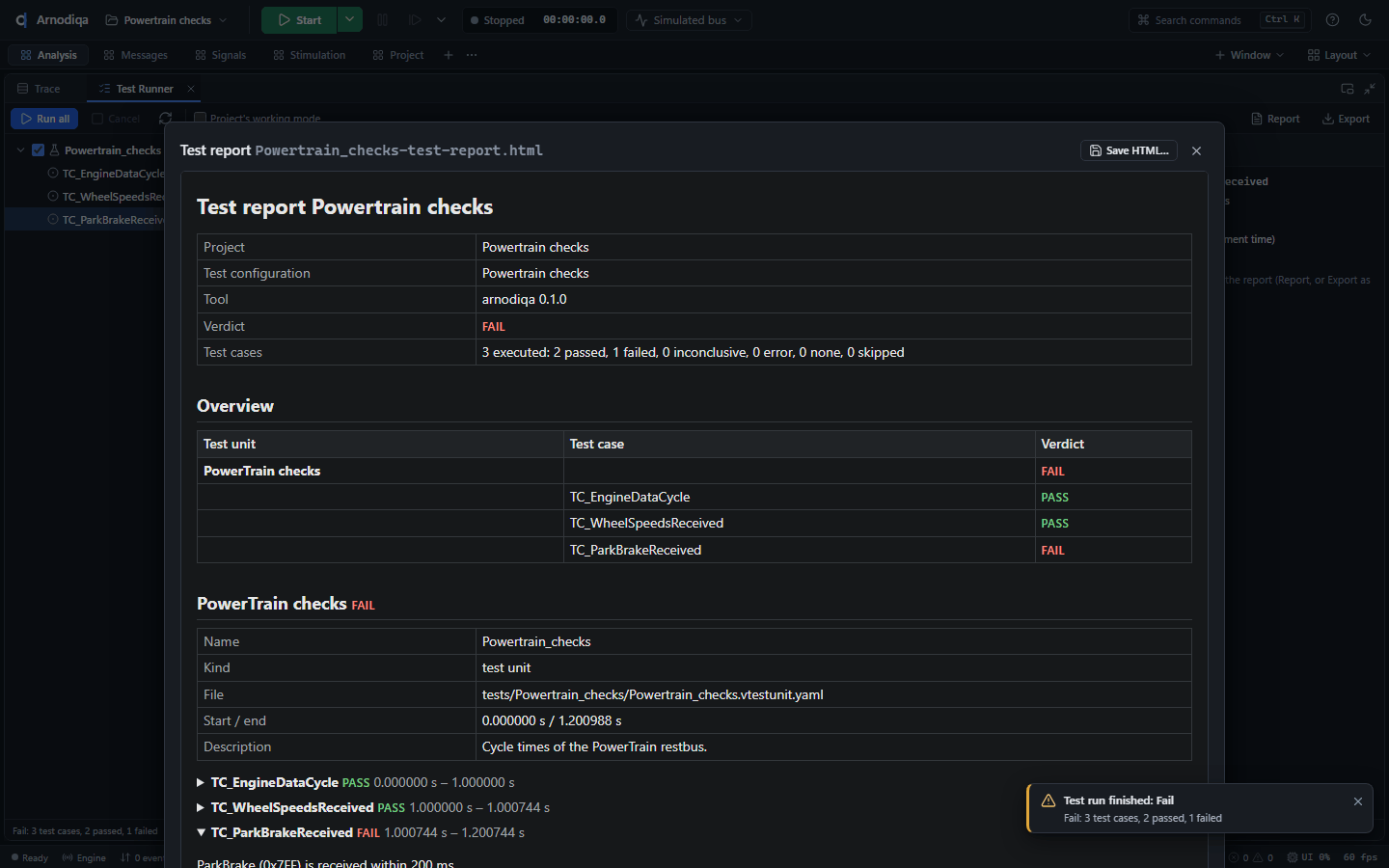The height and width of the screenshot is (868, 1389).
Task: Collapse the Powertrain_checks tree node
Action: coord(20,150)
